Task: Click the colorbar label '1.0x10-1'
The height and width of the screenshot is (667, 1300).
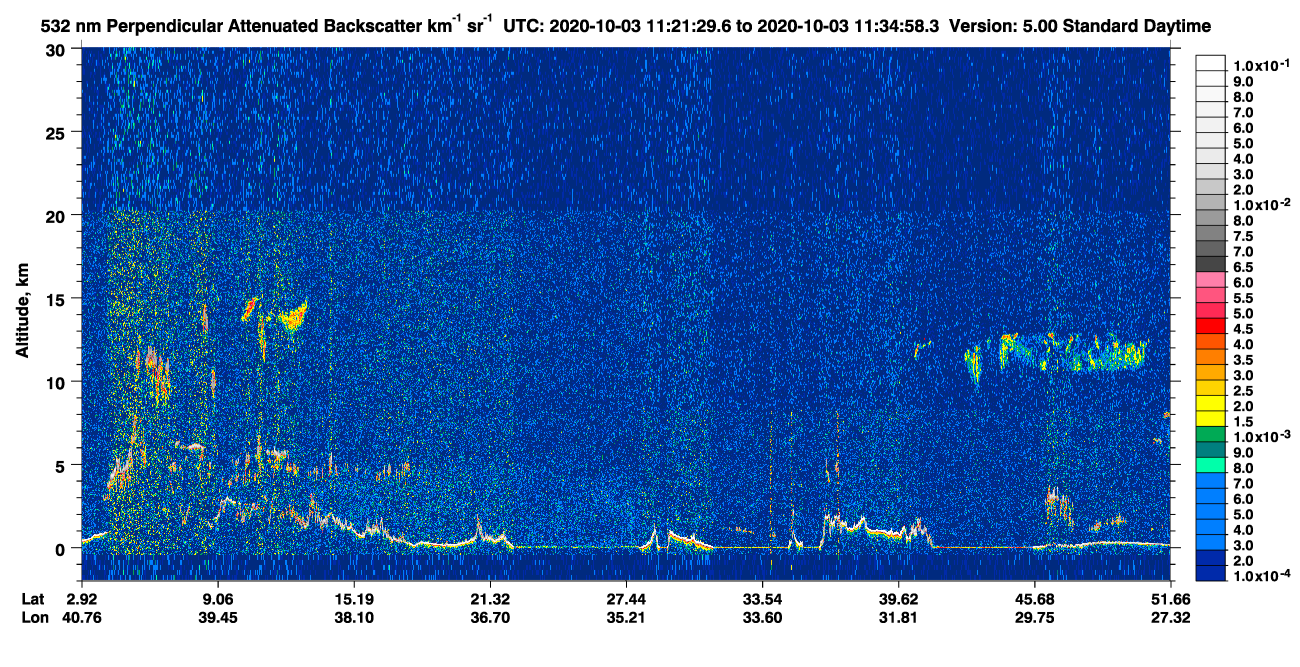Action: (1261, 65)
